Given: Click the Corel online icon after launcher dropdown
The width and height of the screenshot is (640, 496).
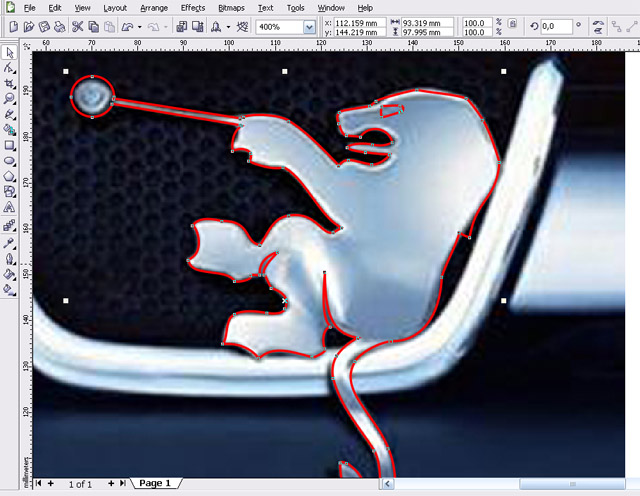Looking at the screenshot, I should (242, 27).
